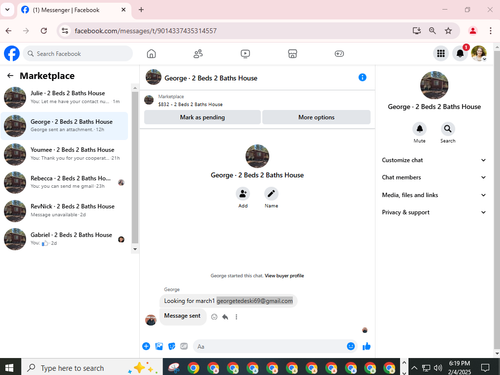Click the page vertical scrollbar
The width and height of the screenshot is (500, 375).
click(497, 200)
